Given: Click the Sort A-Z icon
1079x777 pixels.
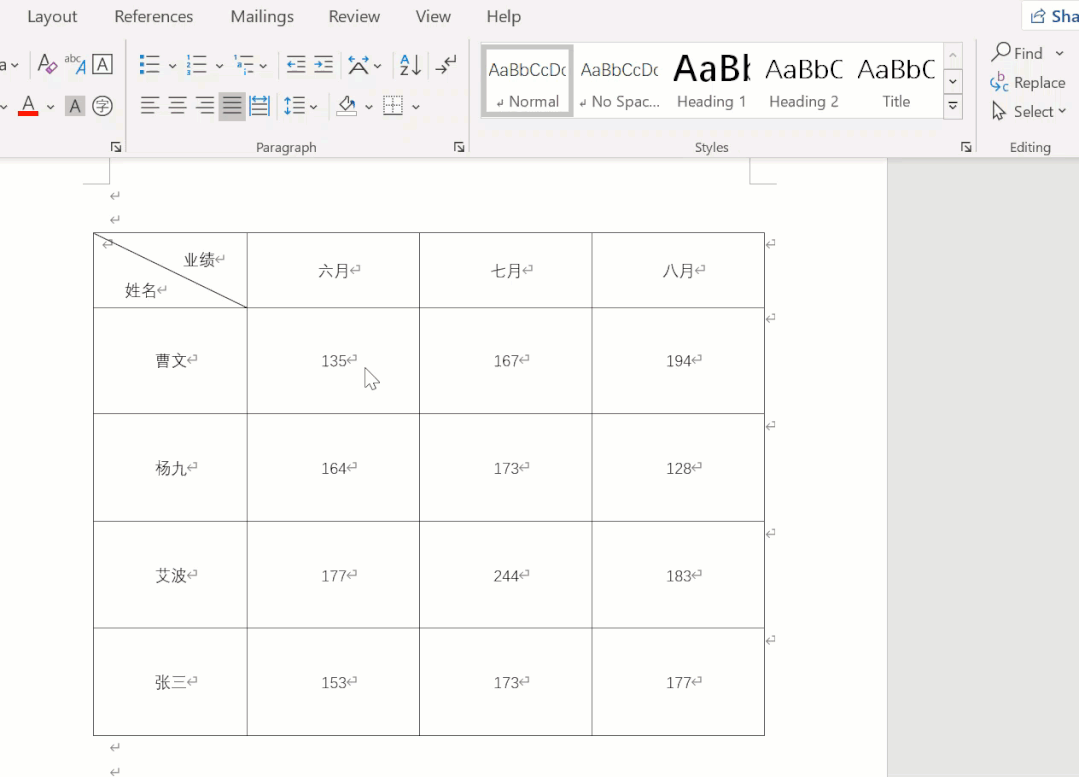Looking at the screenshot, I should [x=410, y=65].
